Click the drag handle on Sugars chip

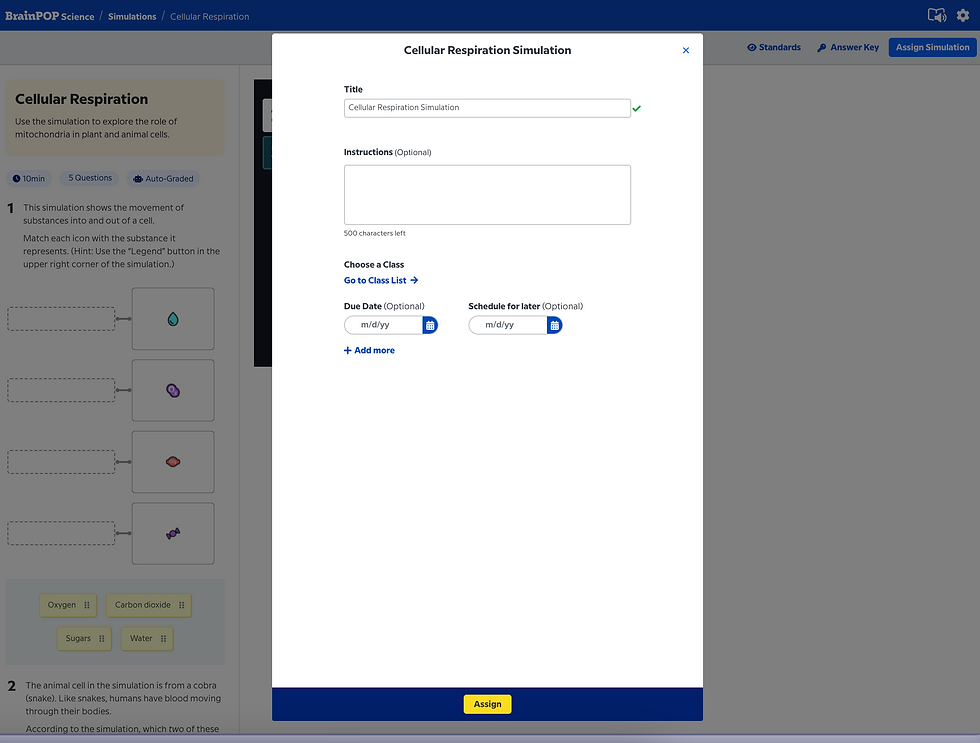tap(102, 639)
